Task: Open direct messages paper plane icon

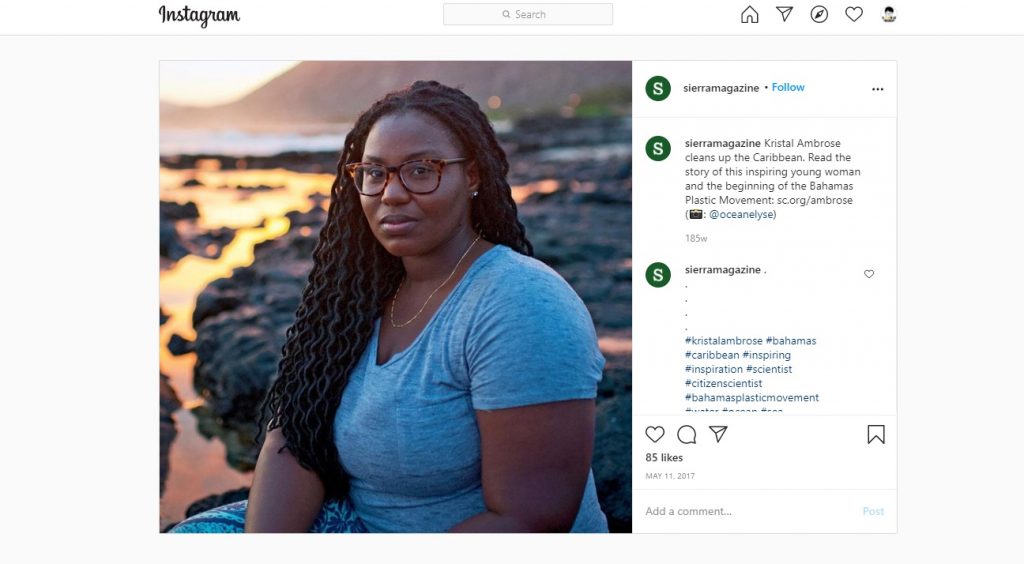Action: click(x=784, y=15)
